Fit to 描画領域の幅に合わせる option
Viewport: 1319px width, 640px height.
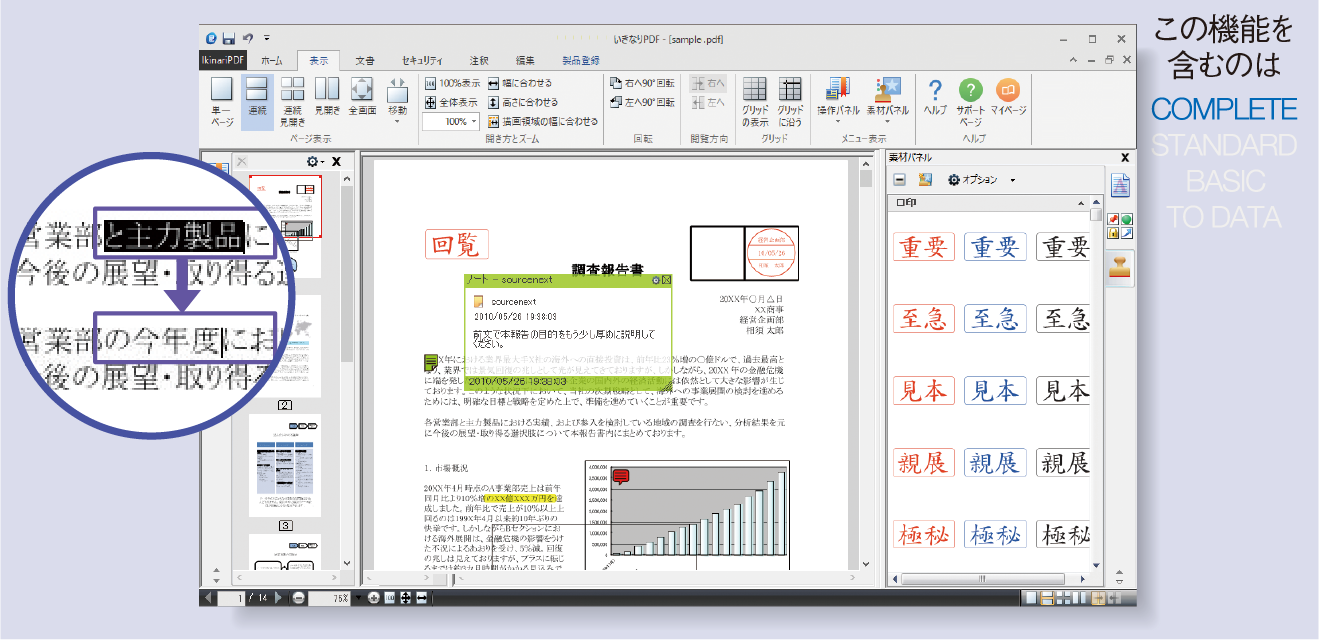click(543, 121)
